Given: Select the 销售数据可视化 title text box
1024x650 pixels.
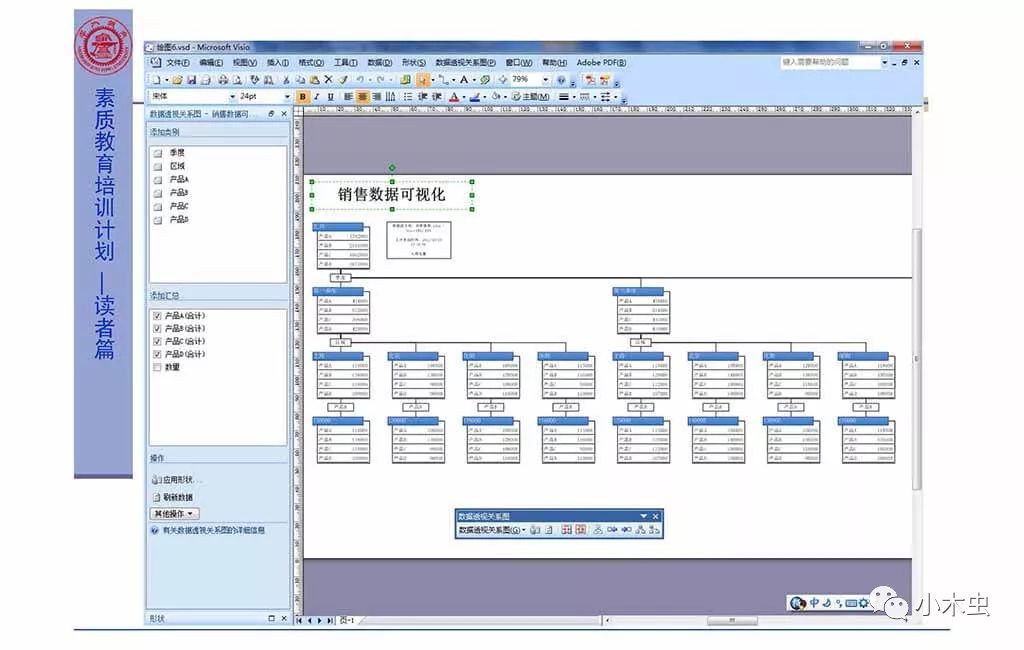Looking at the screenshot, I should [x=392, y=195].
